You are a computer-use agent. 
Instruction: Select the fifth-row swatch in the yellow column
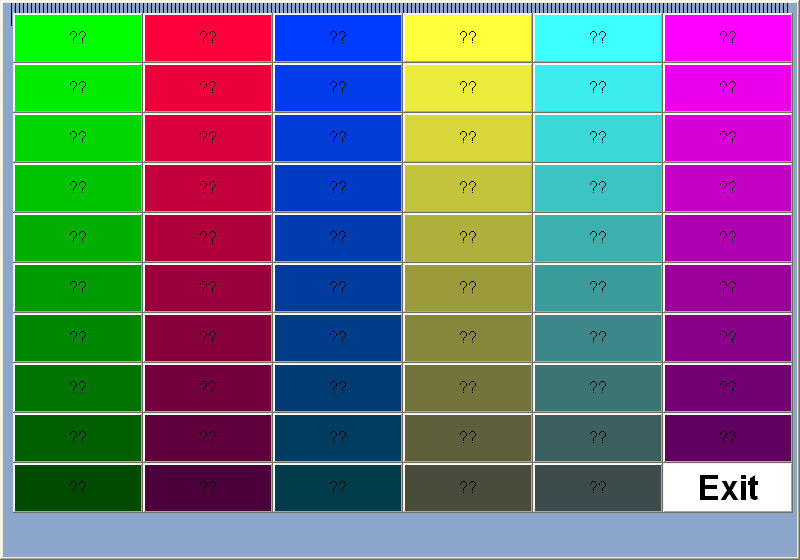468,238
